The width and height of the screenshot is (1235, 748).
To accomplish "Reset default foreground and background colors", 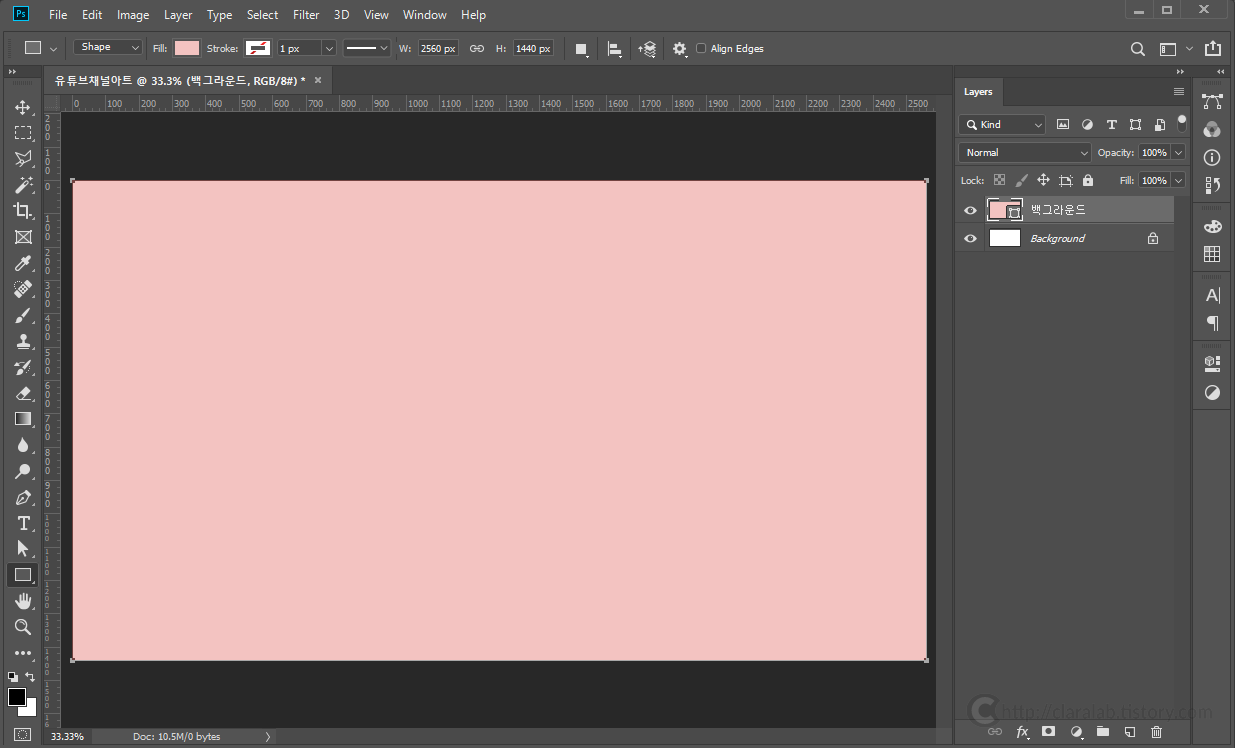I will tap(13, 677).
